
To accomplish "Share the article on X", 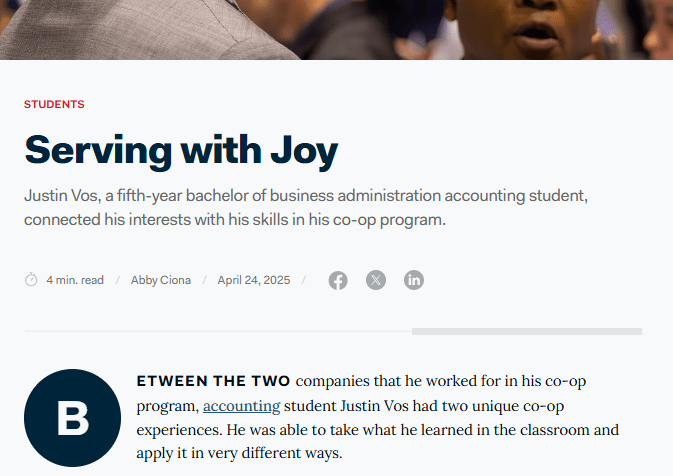I will click(x=376, y=280).
